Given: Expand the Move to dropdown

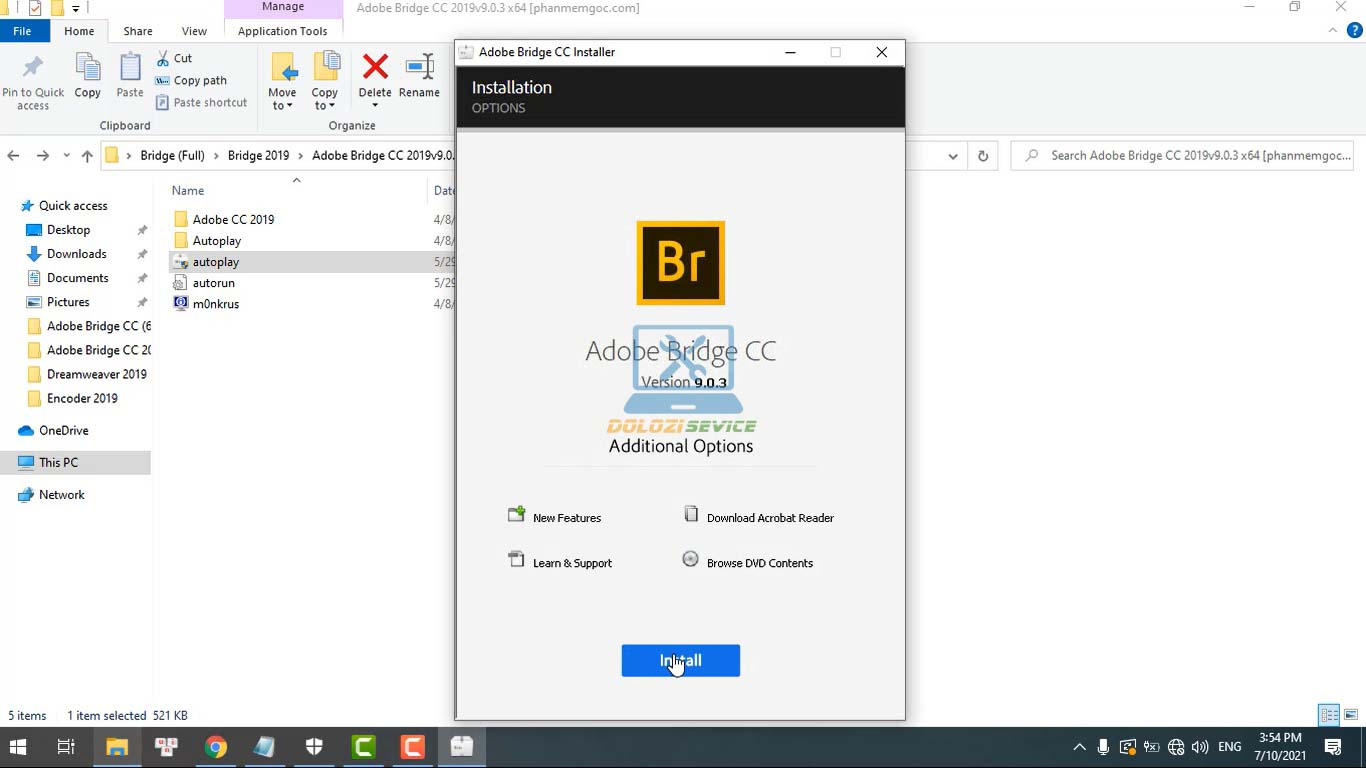Looking at the screenshot, I should coord(282,106).
